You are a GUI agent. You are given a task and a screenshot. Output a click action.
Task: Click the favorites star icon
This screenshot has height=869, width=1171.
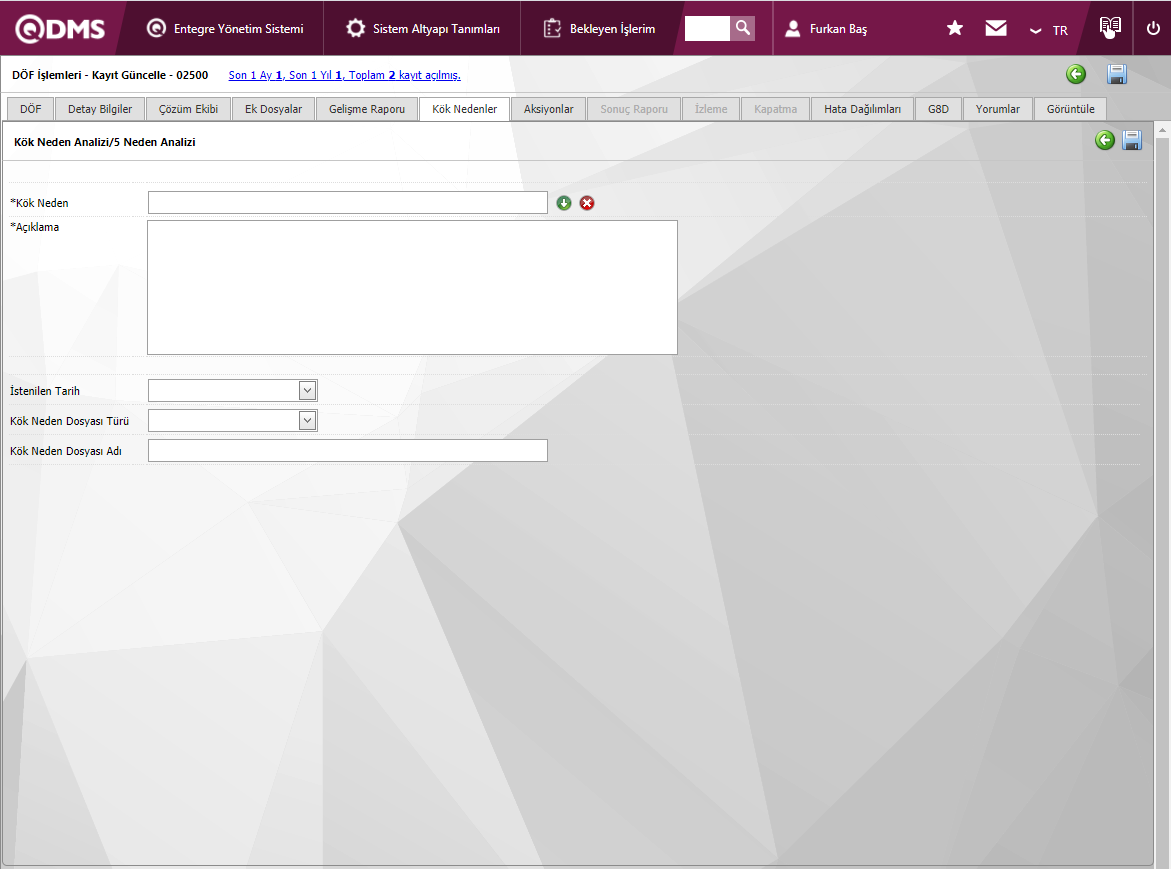[x=954, y=28]
